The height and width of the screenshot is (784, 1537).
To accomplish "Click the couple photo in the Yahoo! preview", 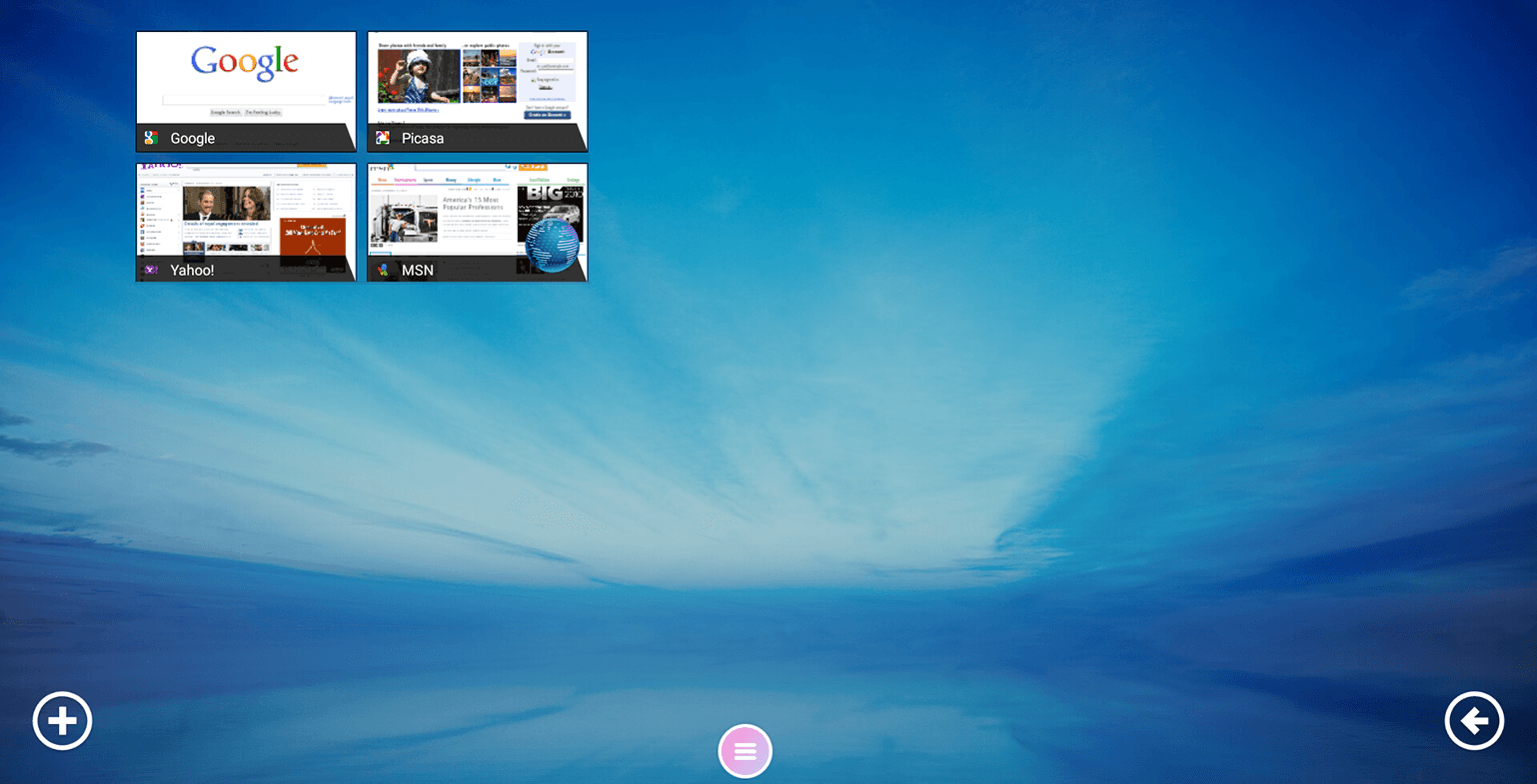I will coord(227,203).
